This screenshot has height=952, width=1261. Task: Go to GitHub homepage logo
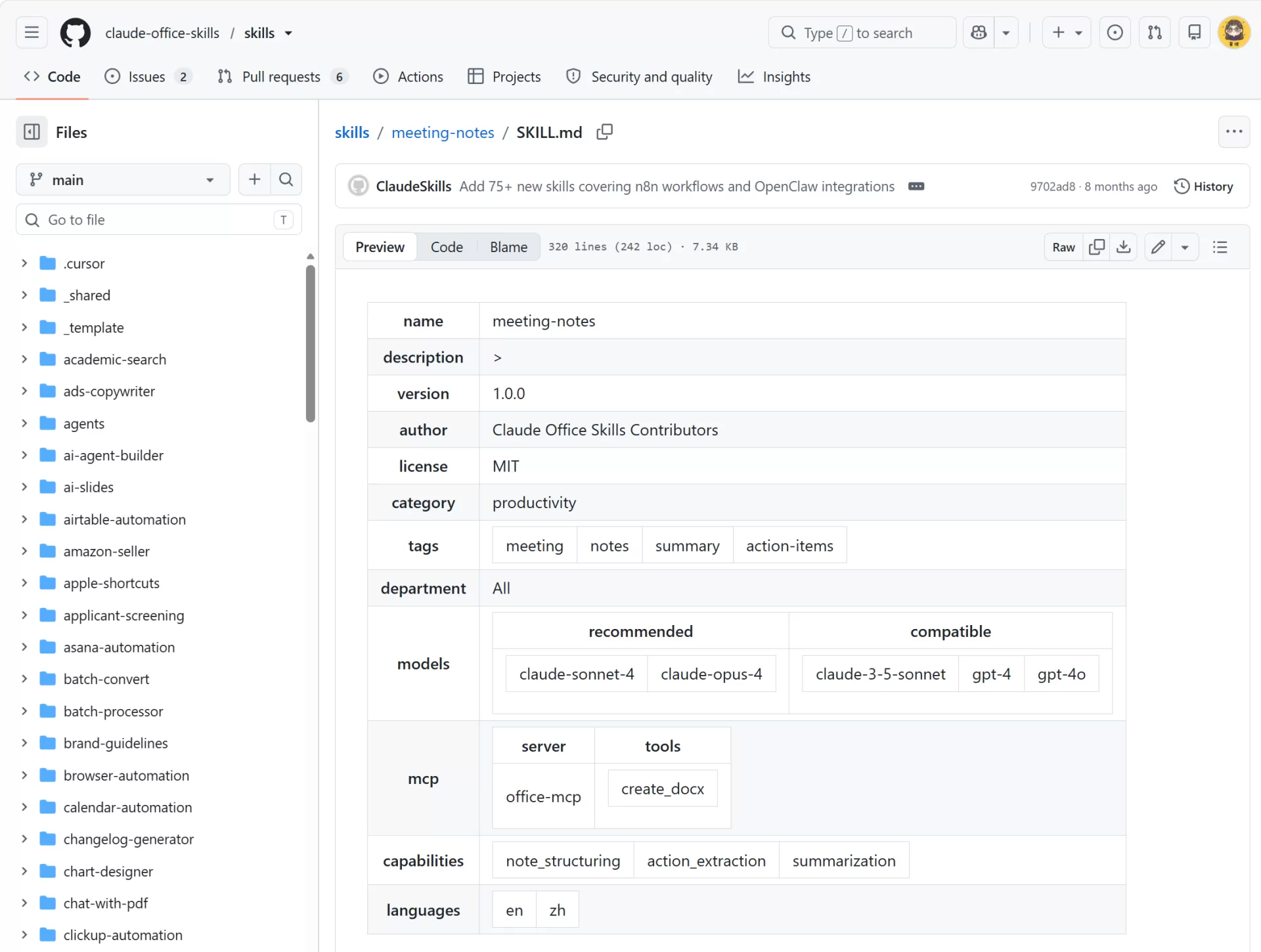(75, 32)
